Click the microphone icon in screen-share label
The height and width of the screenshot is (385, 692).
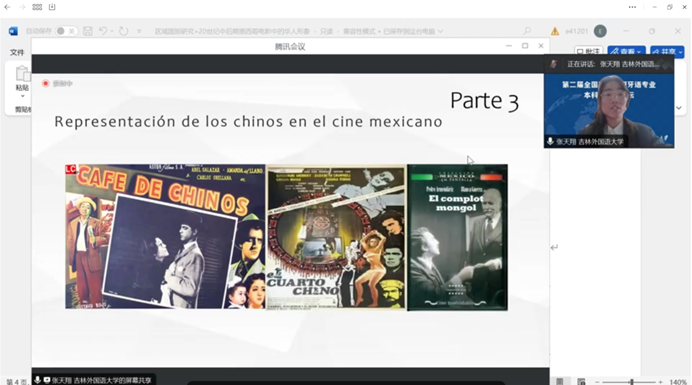click(38, 380)
